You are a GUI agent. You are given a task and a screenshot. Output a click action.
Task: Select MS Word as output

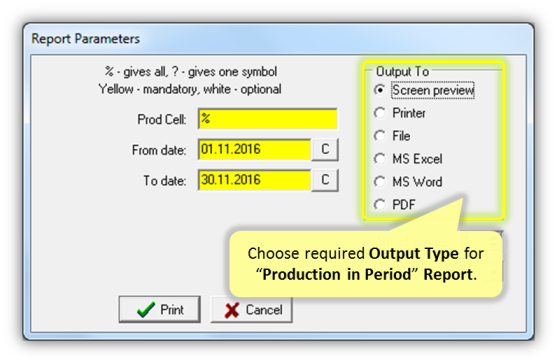coord(380,182)
